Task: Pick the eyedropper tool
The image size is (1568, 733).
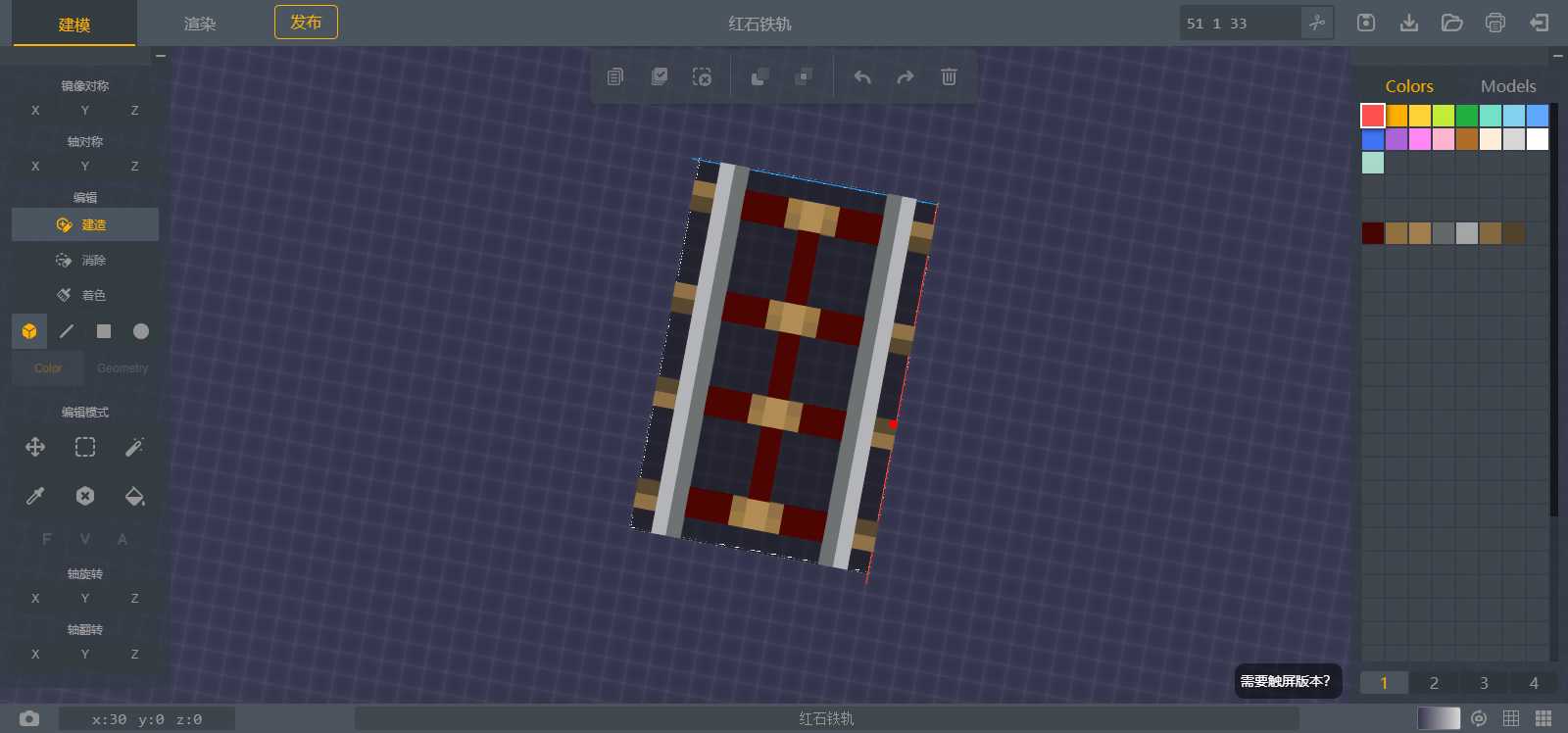Action: (x=35, y=496)
